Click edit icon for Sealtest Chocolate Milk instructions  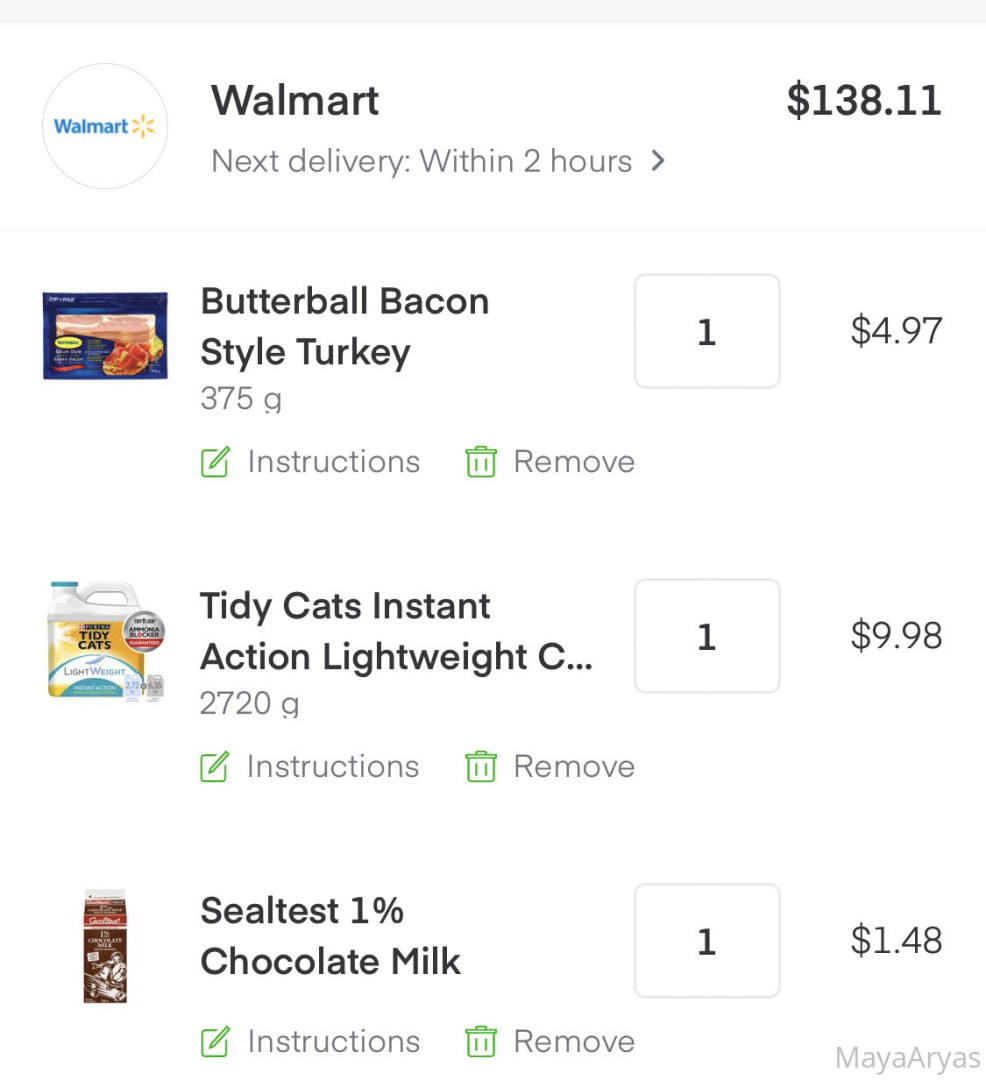(x=215, y=1042)
